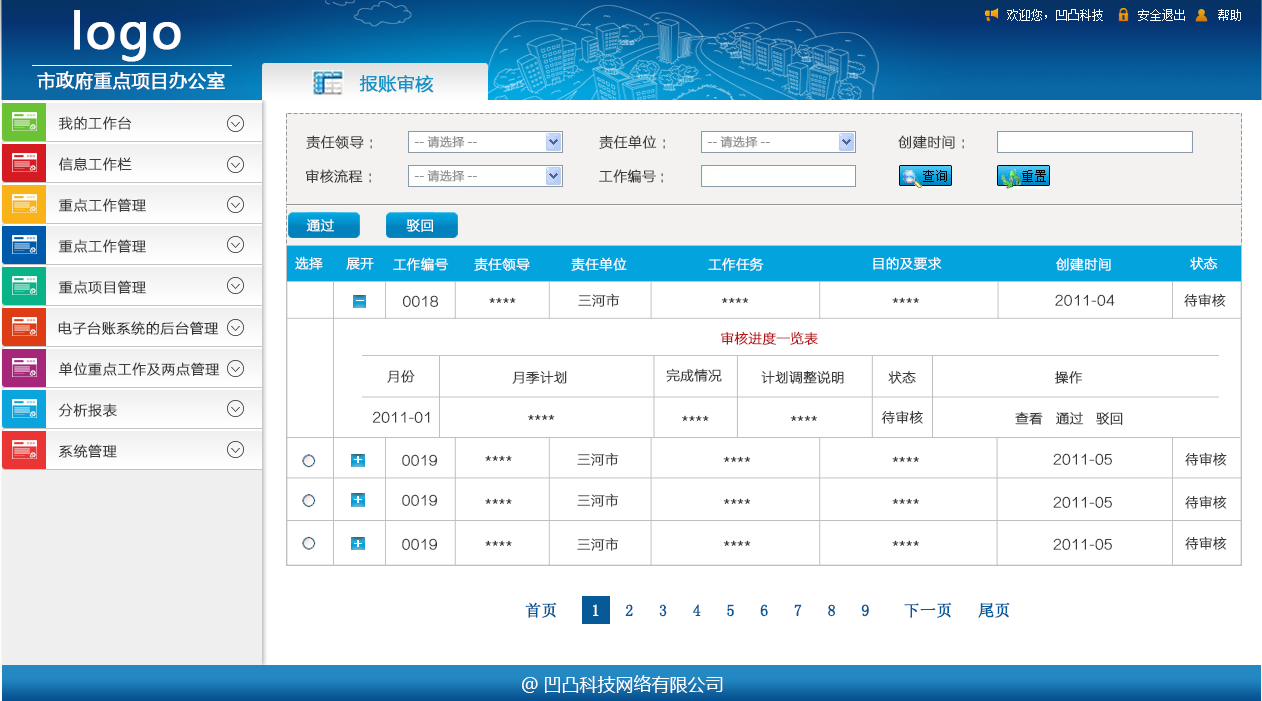
Task: Switch to the 报账审核 tab
Action: pos(375,83)
